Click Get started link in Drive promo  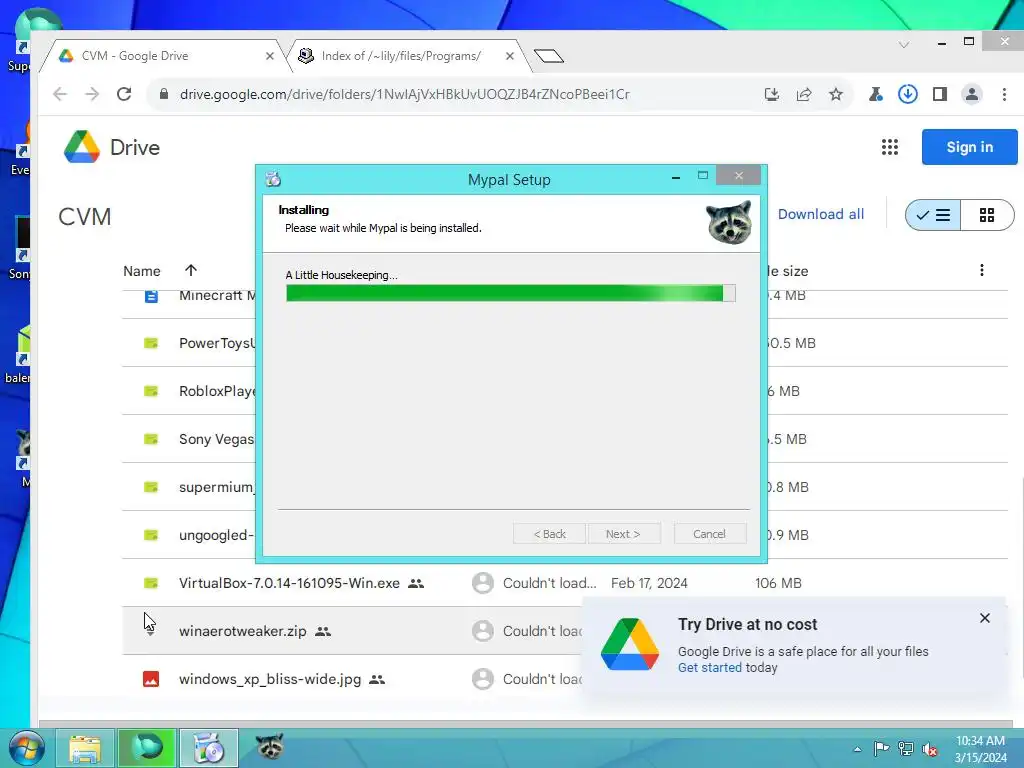(x=709, y=667)
